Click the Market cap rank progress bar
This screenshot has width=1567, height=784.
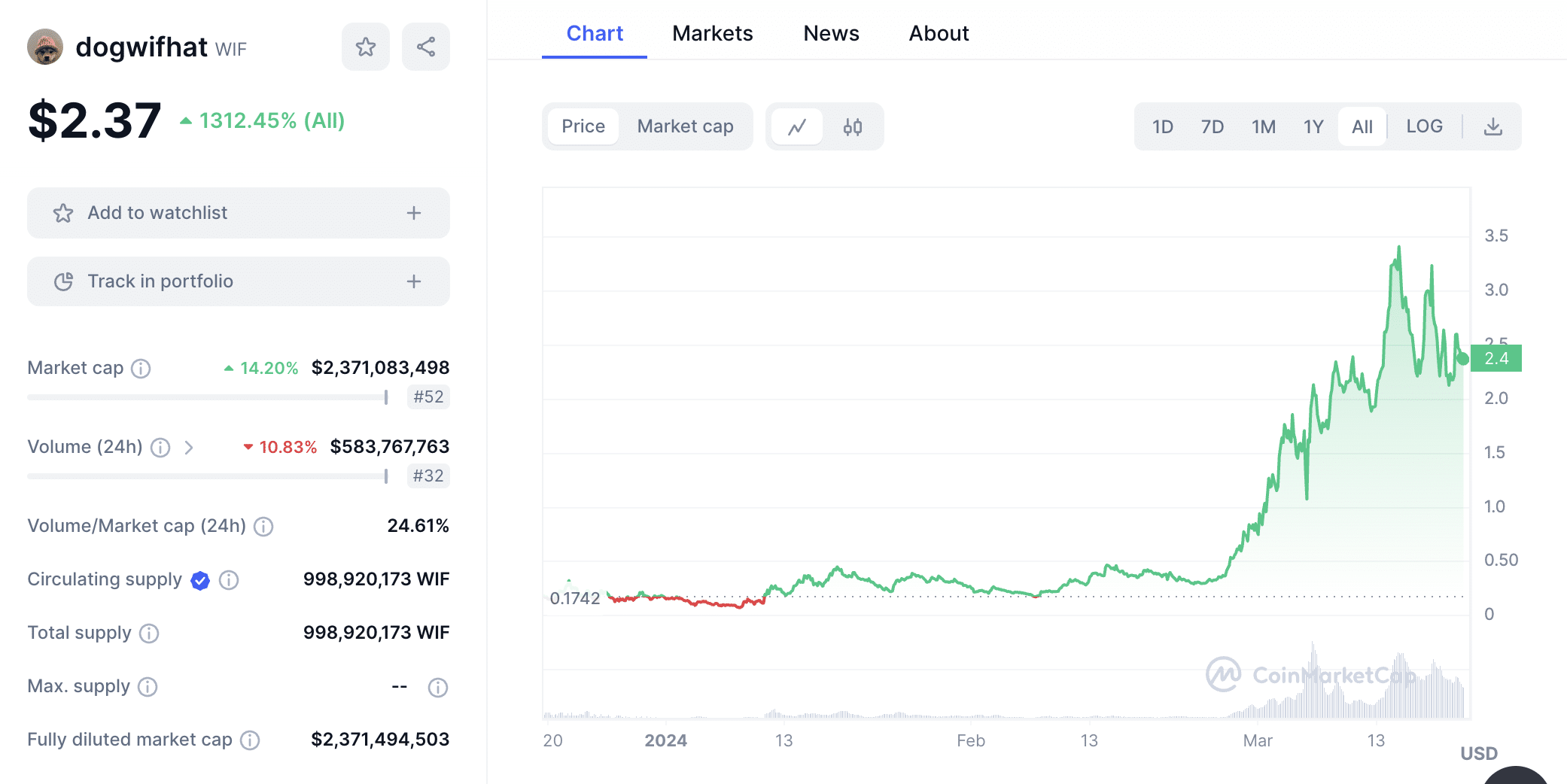point(208,397)
